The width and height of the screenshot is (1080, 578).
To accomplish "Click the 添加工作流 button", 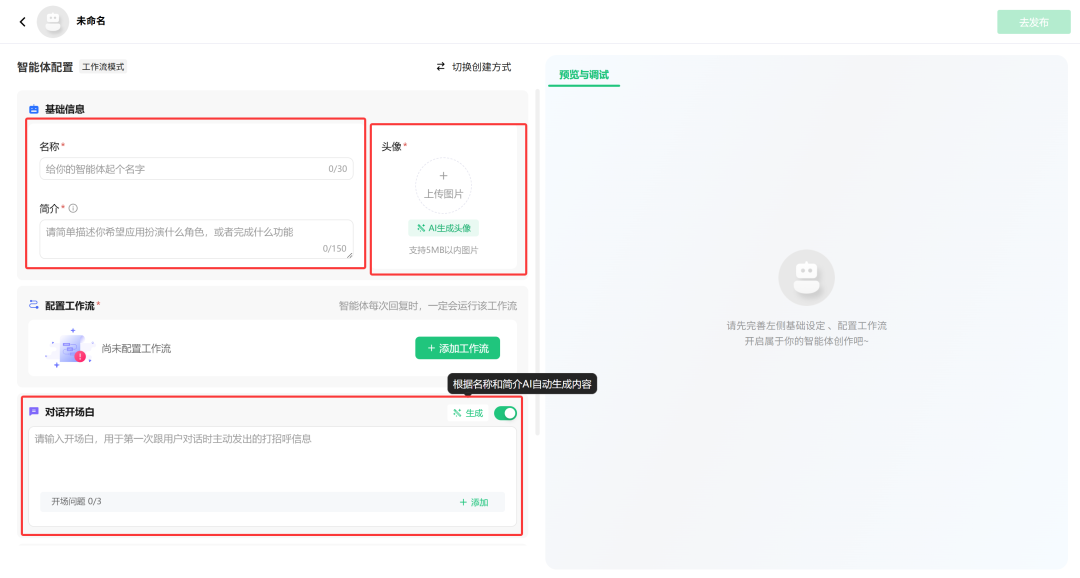I will coord(457,348).
